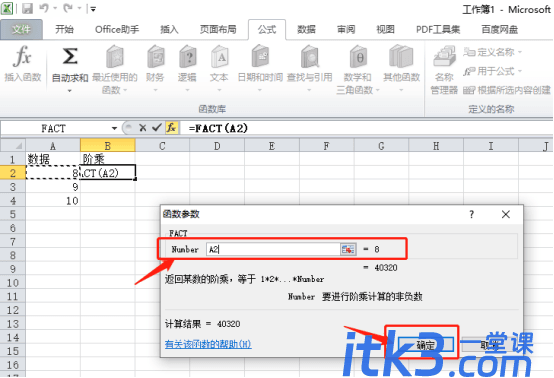Screen dimensions: 554x378
Task: Select column D header
Action: [x=217, y=146]
